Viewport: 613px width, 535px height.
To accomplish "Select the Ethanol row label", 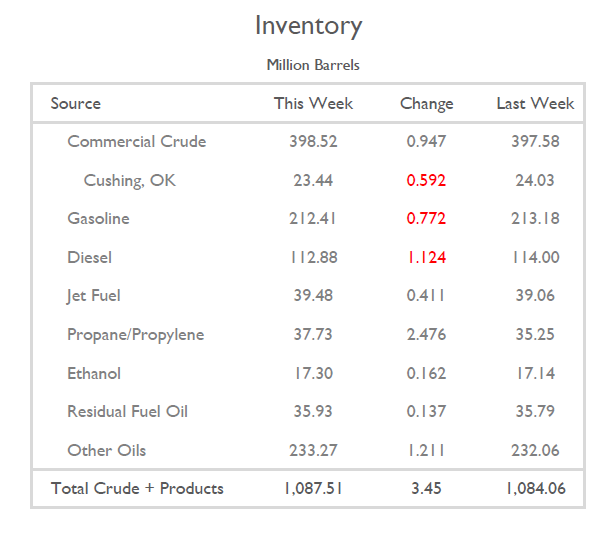I will pos(94,373).
